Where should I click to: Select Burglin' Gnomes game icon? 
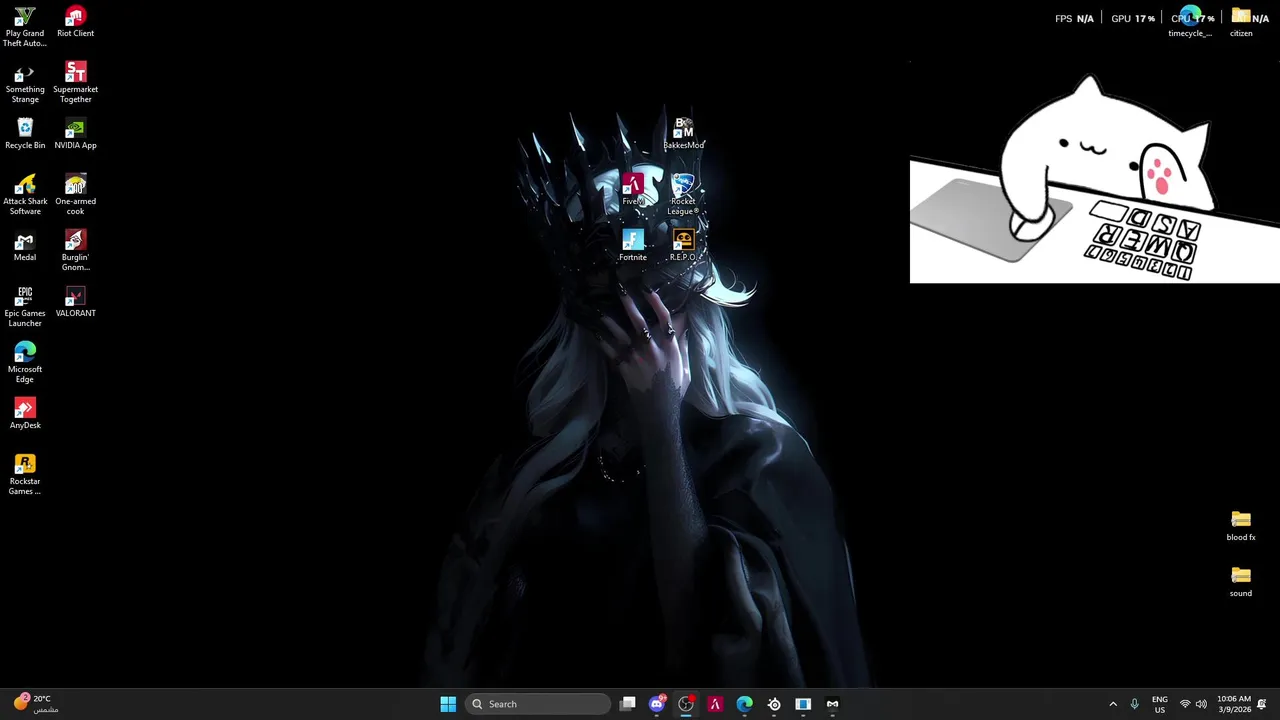tap(75, 251)
